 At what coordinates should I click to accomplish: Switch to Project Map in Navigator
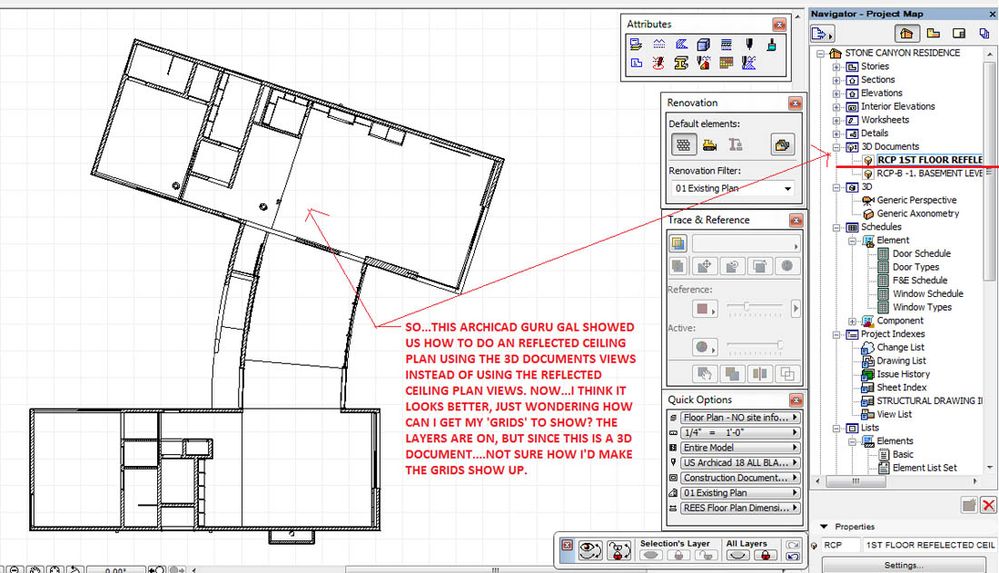tap(907, 33)
